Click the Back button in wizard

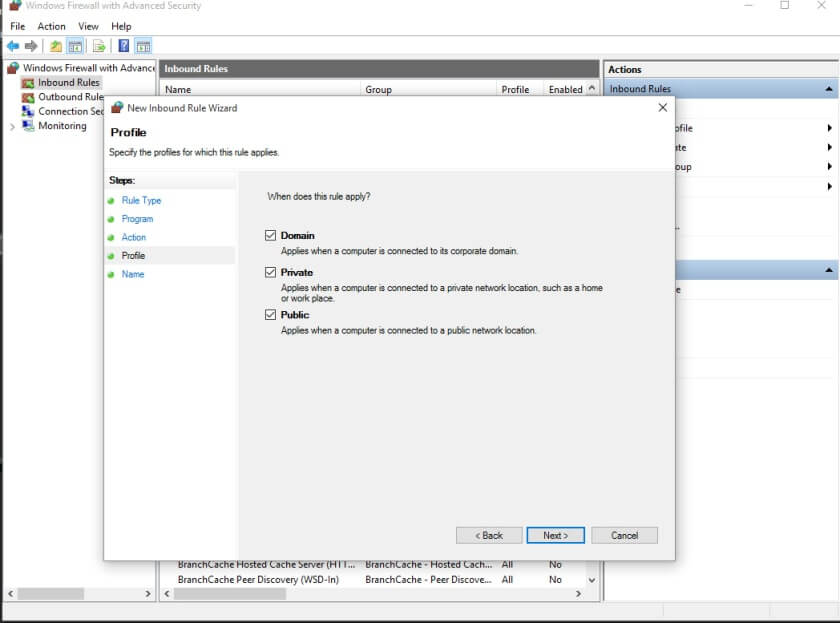tap(489, 535)
